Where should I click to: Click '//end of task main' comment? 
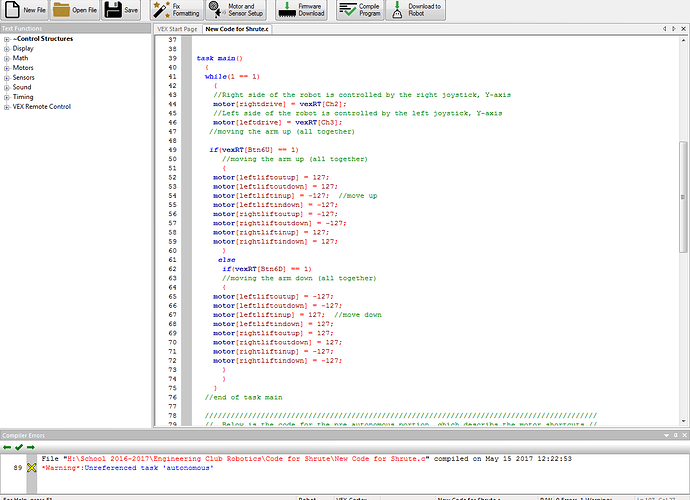[x=243, y=397]
